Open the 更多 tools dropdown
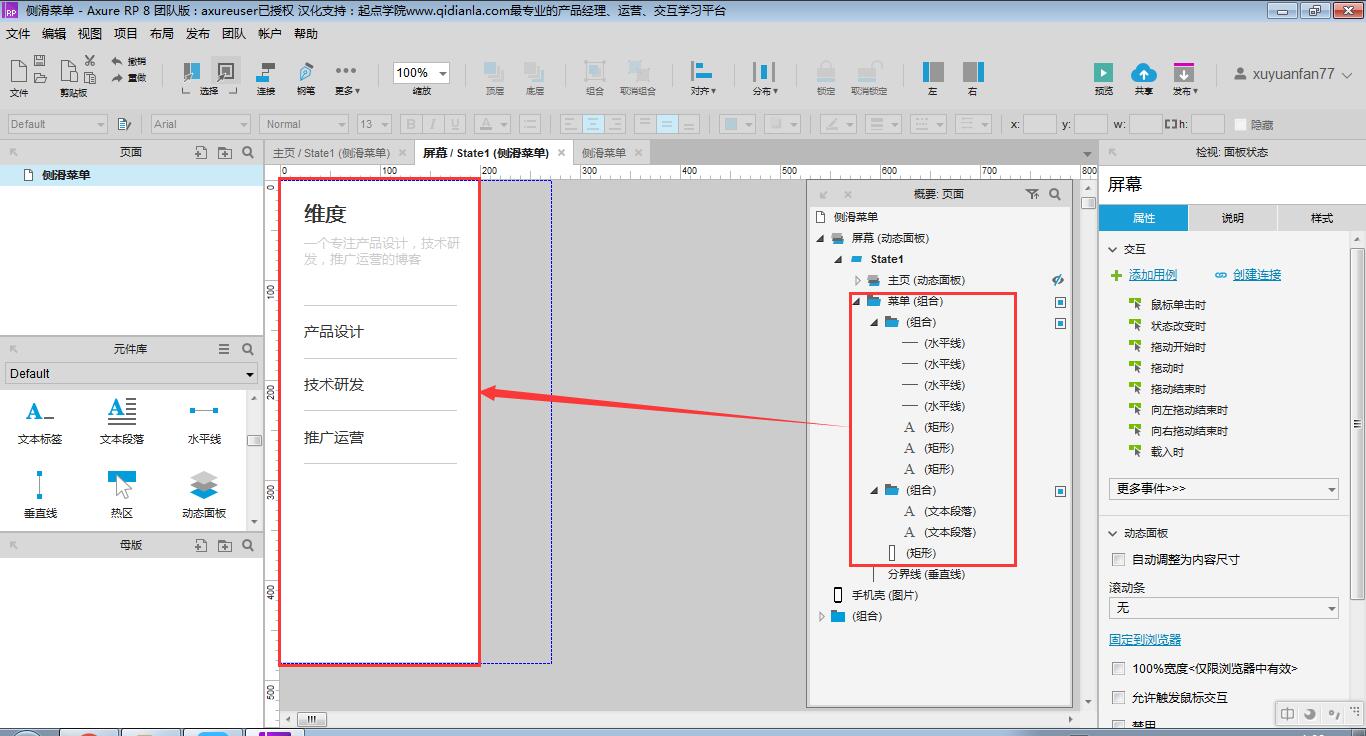Image resolution: width=1366 pixels, height=736 pixels. click(346, 78)
